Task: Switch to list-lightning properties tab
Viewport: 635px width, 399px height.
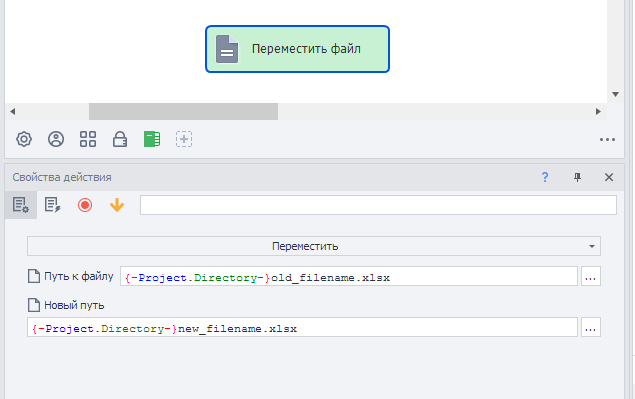Action: 53,205
